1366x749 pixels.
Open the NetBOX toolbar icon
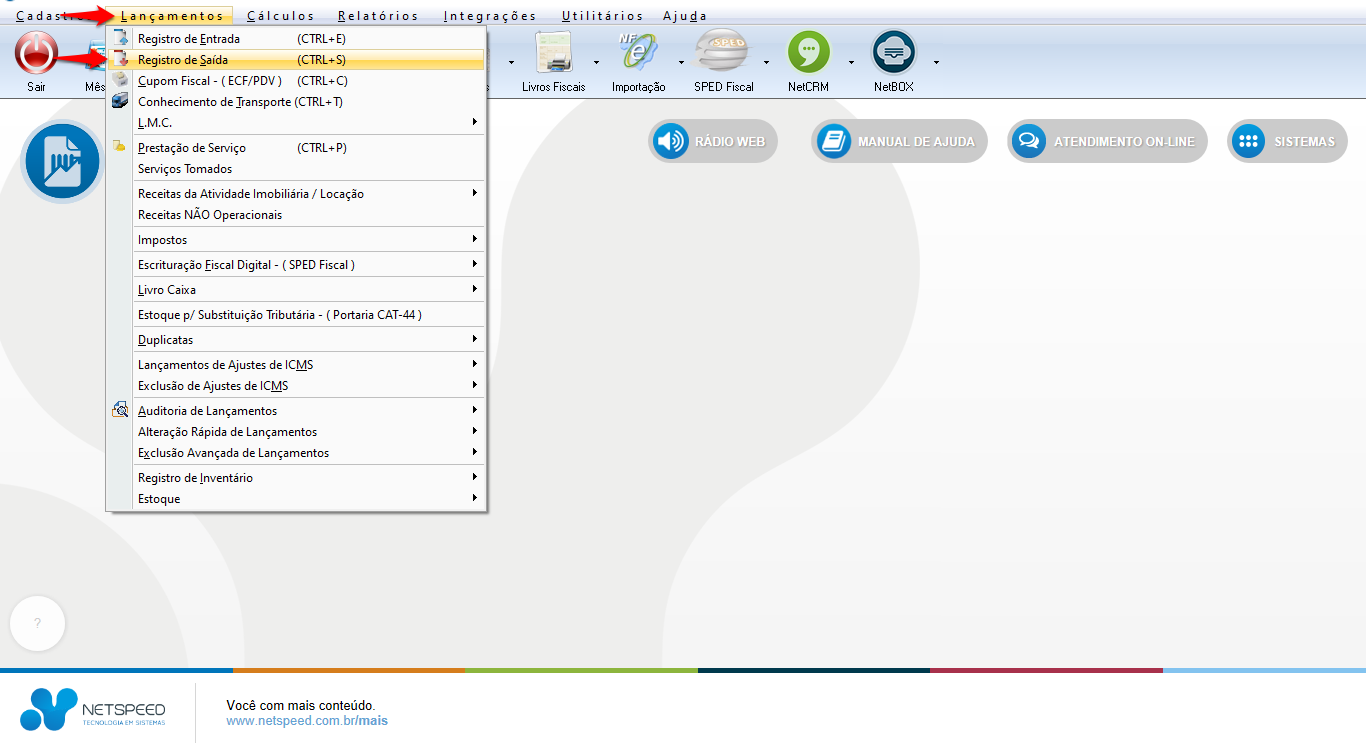(x=893, y=54)
